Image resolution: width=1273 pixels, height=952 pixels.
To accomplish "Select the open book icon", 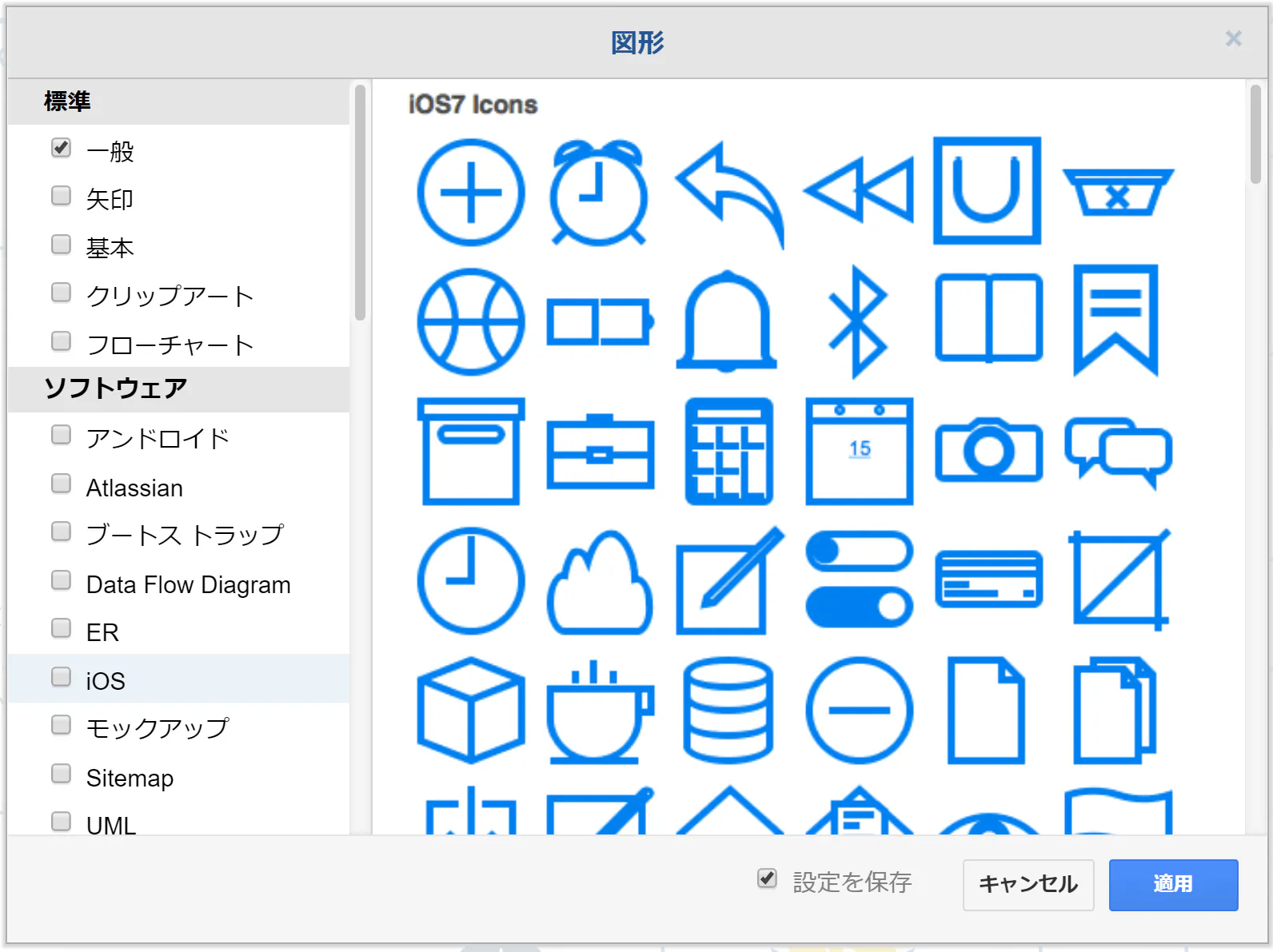I will pos(989,318).
